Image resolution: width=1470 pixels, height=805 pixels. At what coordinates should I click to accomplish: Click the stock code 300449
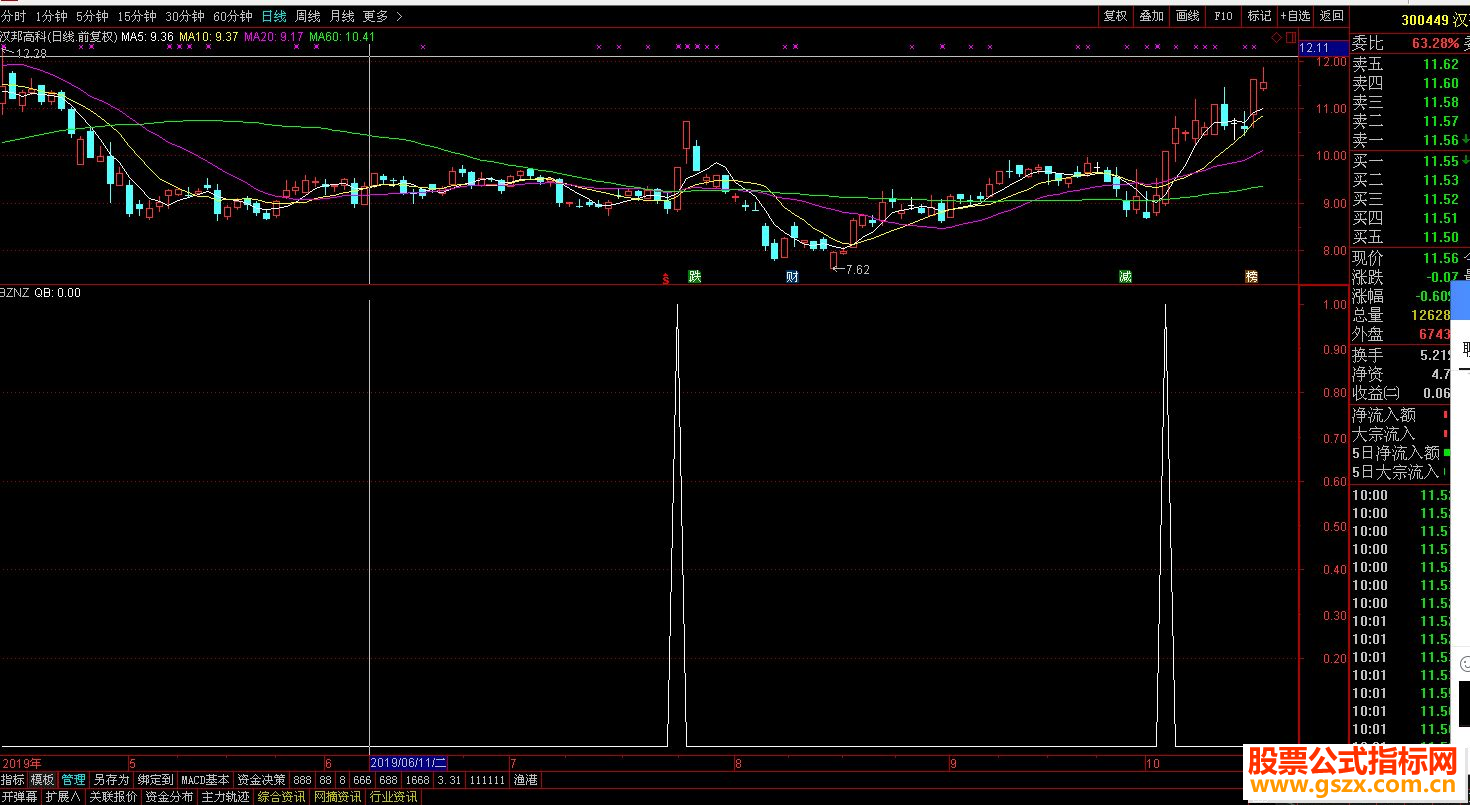[1425, 20]
